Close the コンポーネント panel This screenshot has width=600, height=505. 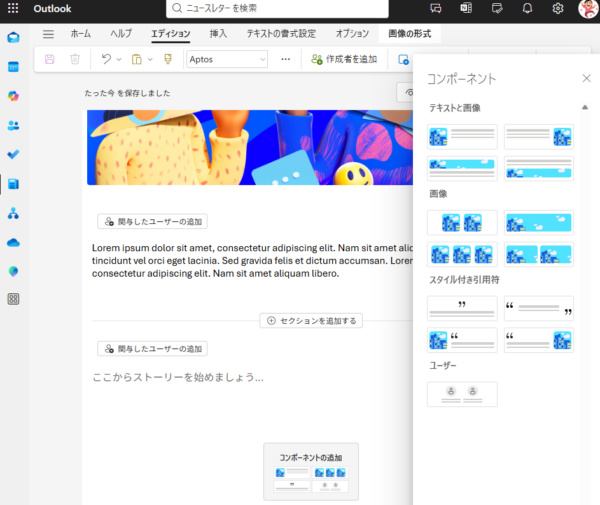click(x=586, y=78)
